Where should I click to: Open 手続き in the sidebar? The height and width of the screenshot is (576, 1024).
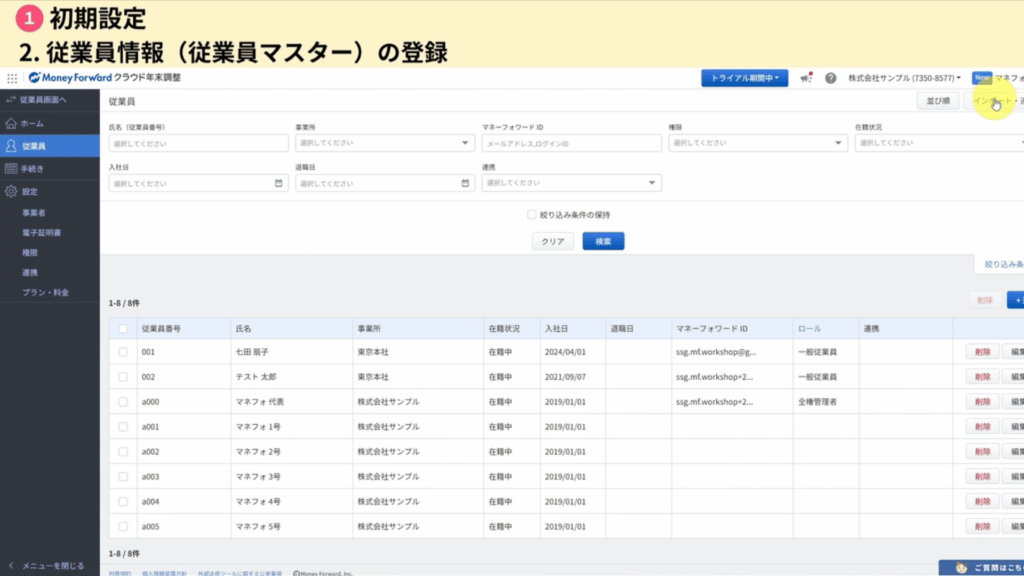pyautogui.click(x=32, y=169)
